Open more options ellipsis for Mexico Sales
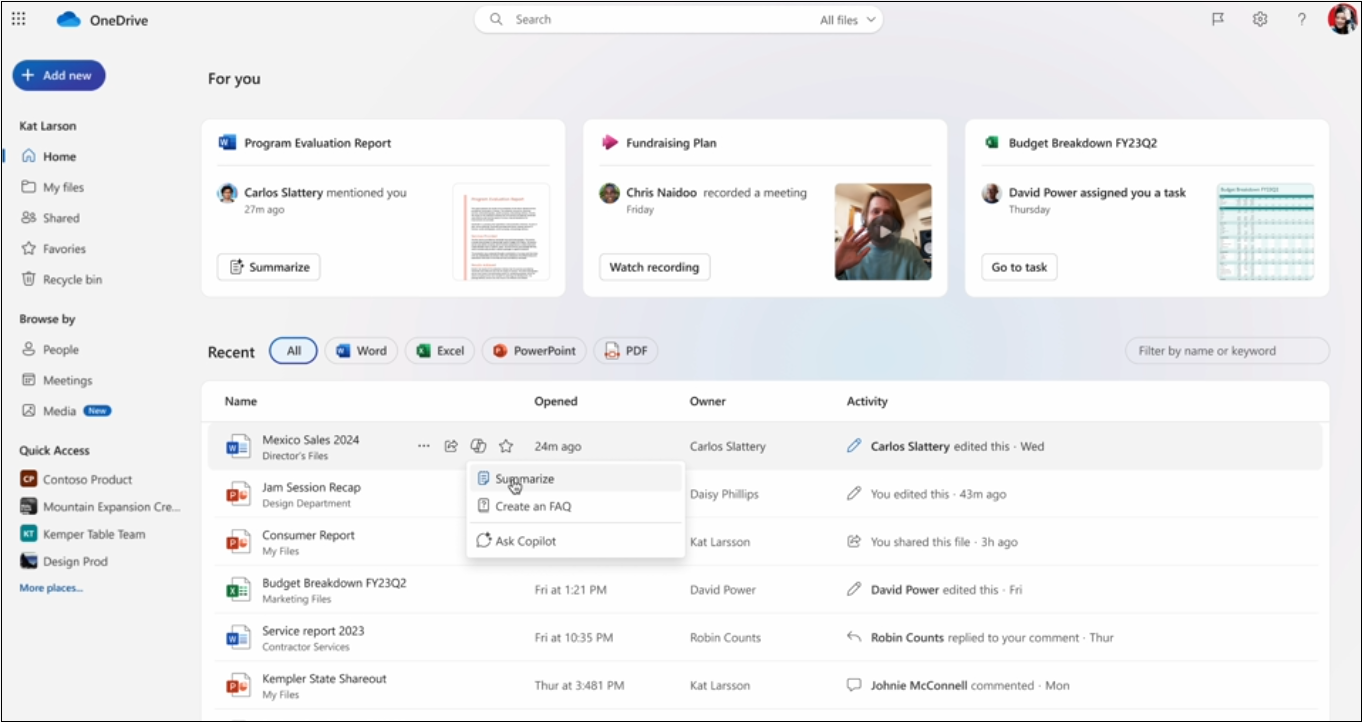This screenshot has height=722, width=1362. [x=424, y=446]
